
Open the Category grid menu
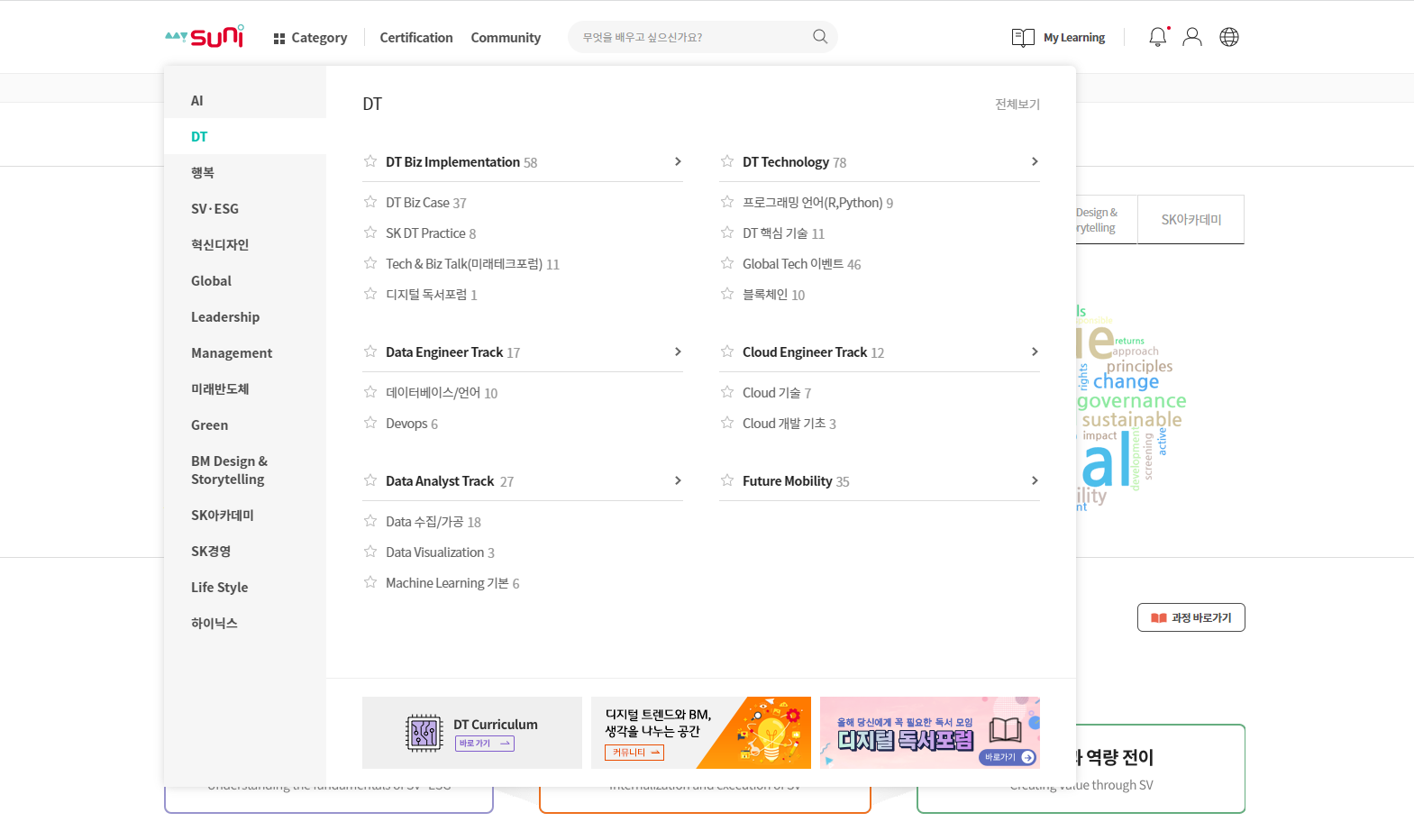[x=310, y=38]
